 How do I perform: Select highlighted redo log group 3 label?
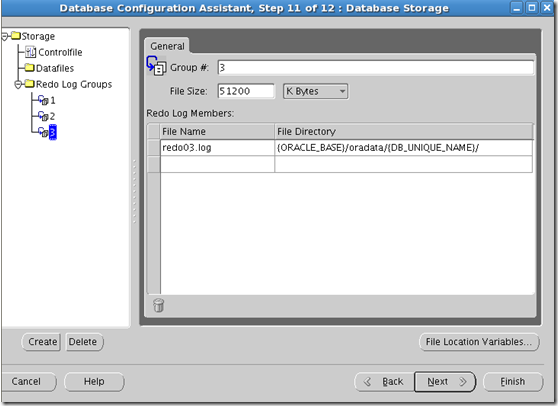[53, 132]
